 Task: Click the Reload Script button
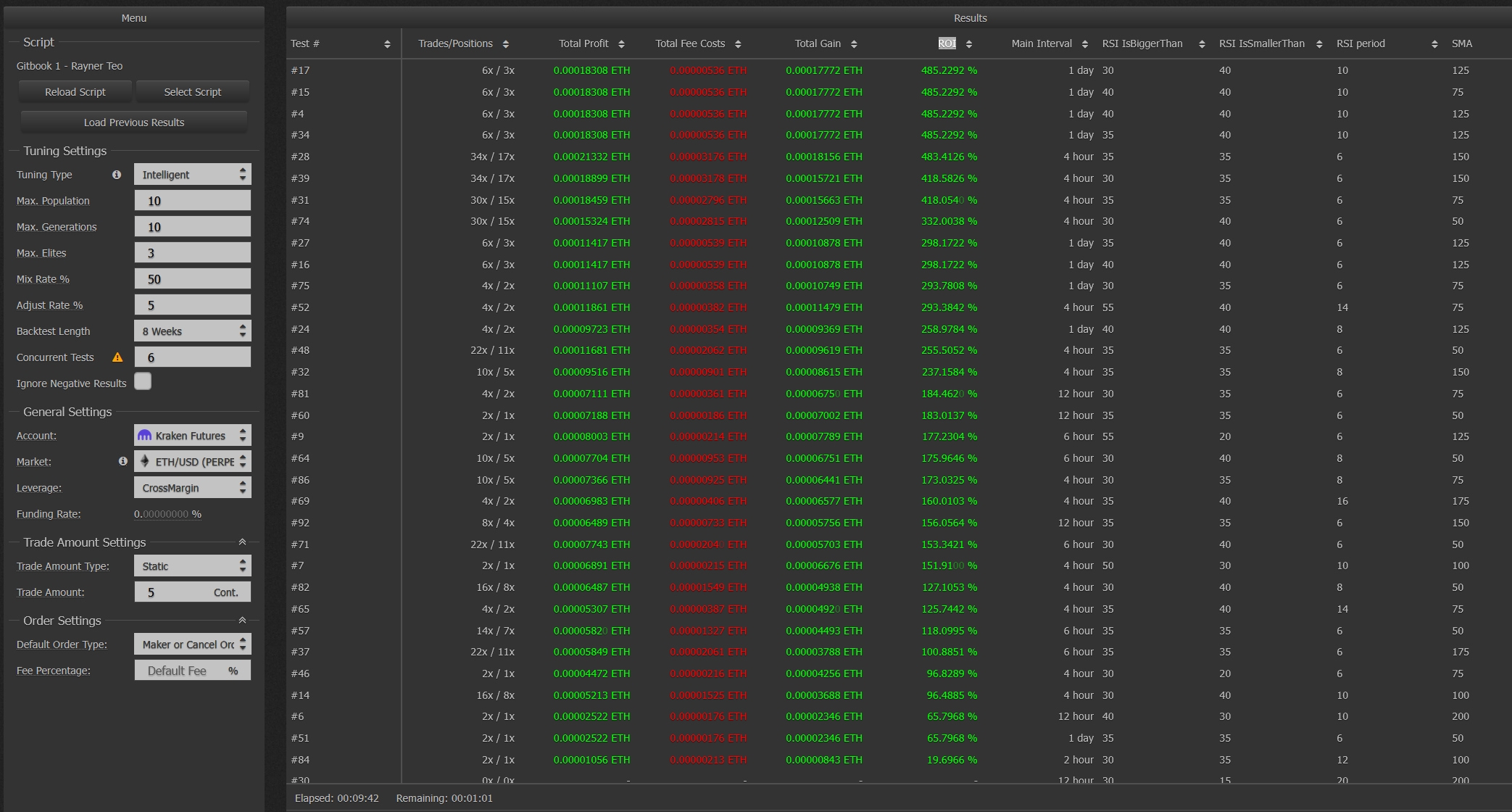pyautogui.click(x=75, y=92)
